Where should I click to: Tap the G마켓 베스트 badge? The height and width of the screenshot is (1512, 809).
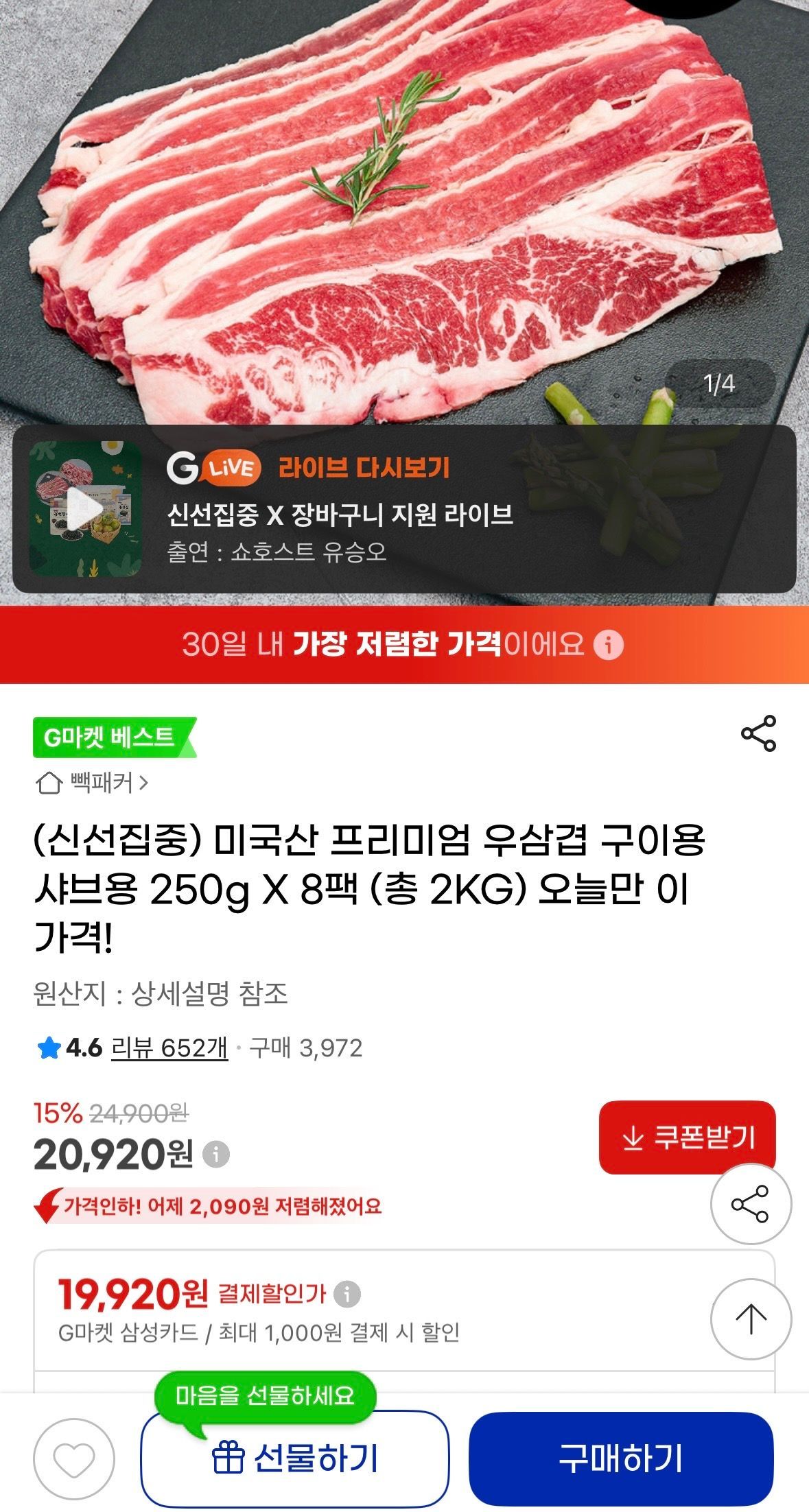pos(115,737)
